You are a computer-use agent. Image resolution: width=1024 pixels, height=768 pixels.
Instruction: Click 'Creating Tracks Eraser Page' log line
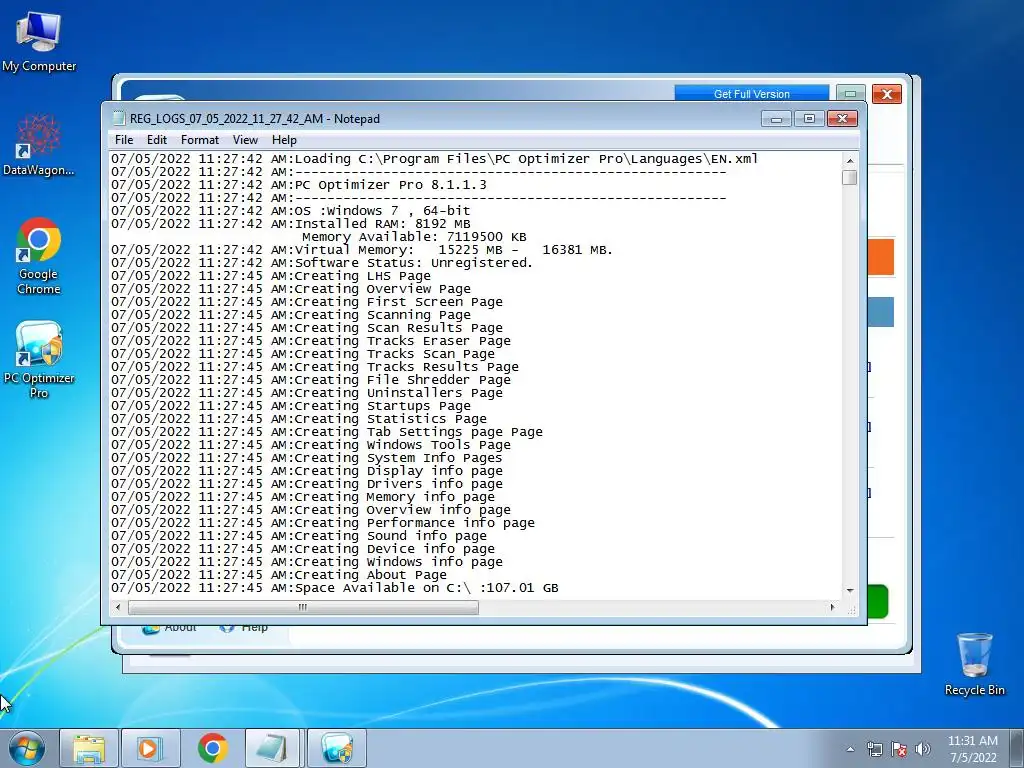tap(311, 341)
